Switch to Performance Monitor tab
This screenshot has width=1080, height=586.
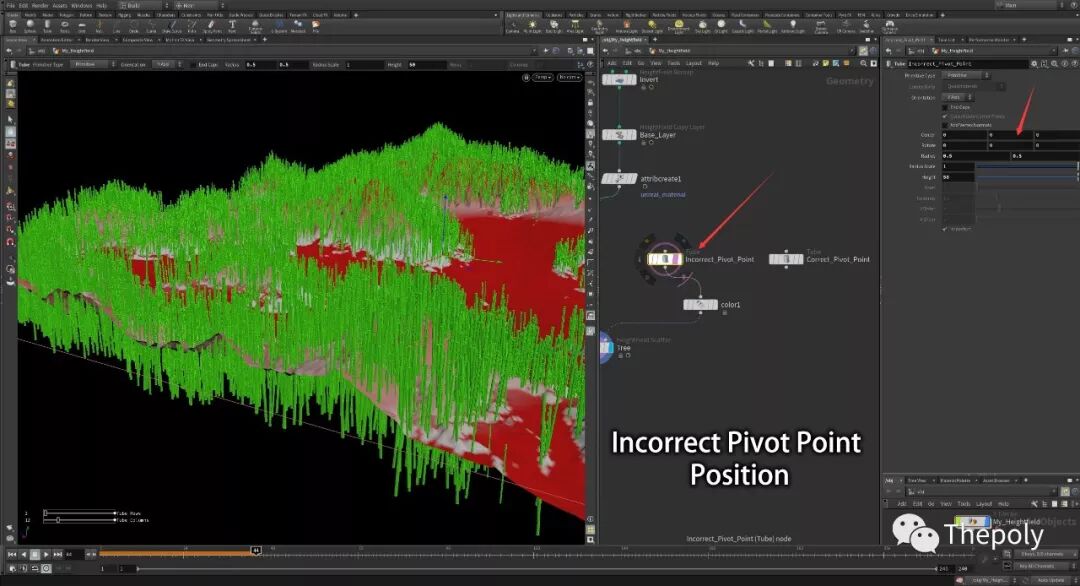(x=990, y=40)
